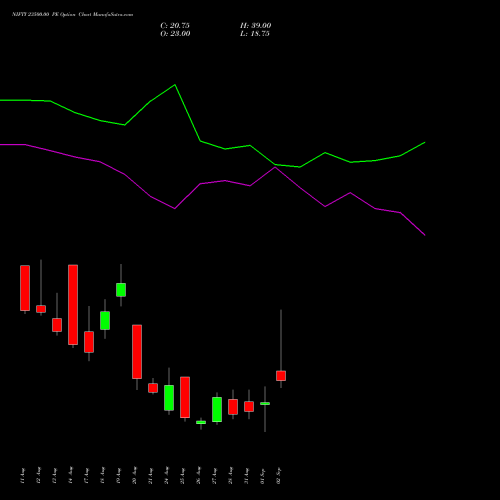500x500 pixels.
Task: Select the '19 Aug' date label
Action: pyautogui.click(x=118, y=475)
